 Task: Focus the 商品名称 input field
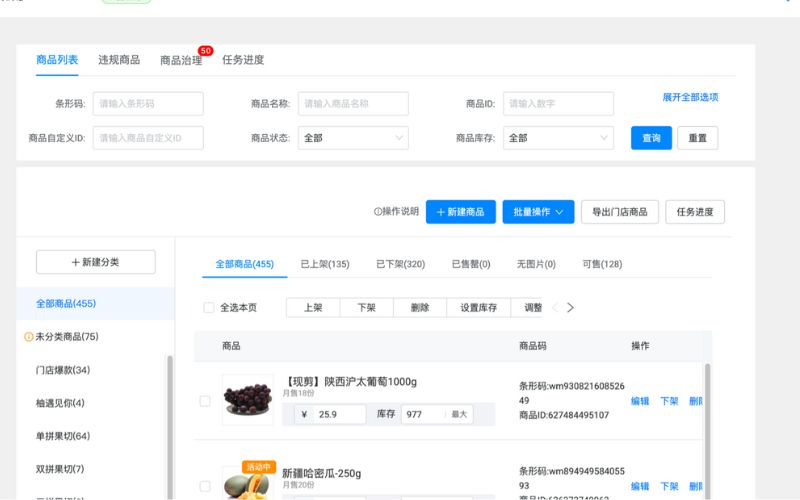click(x=353, y=104)
